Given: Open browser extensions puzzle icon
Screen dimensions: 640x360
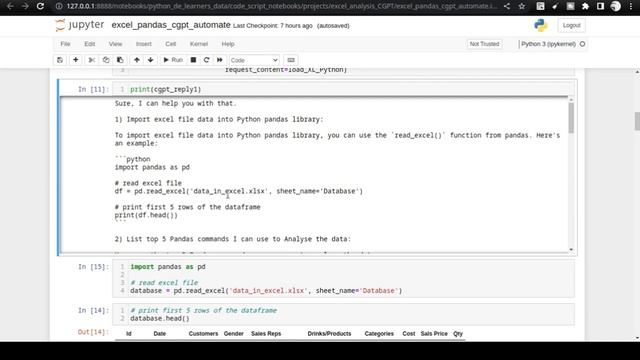Looking at the screenshot, I should [x=585, y=6].
